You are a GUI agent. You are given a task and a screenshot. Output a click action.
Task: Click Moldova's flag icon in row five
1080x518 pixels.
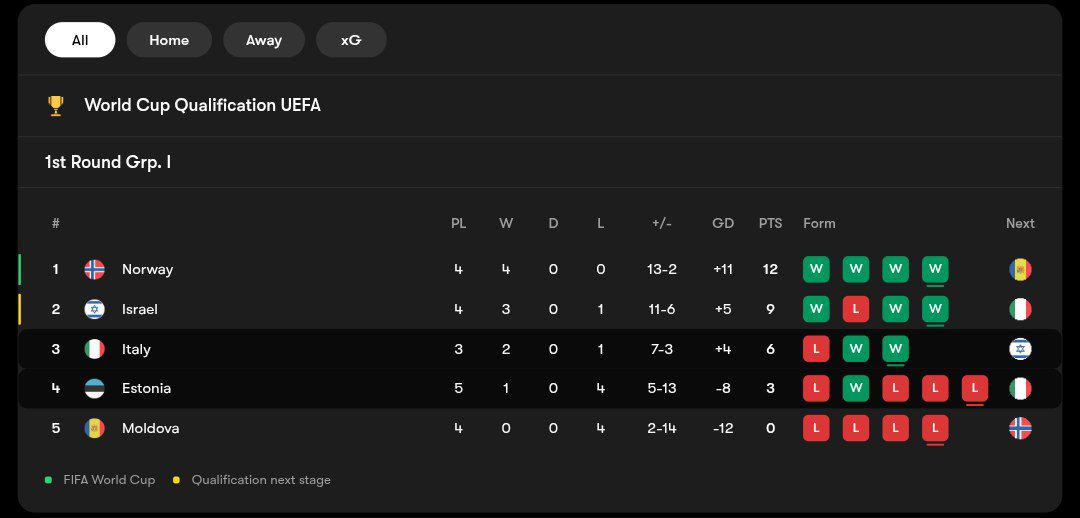(x=95, y=428)
